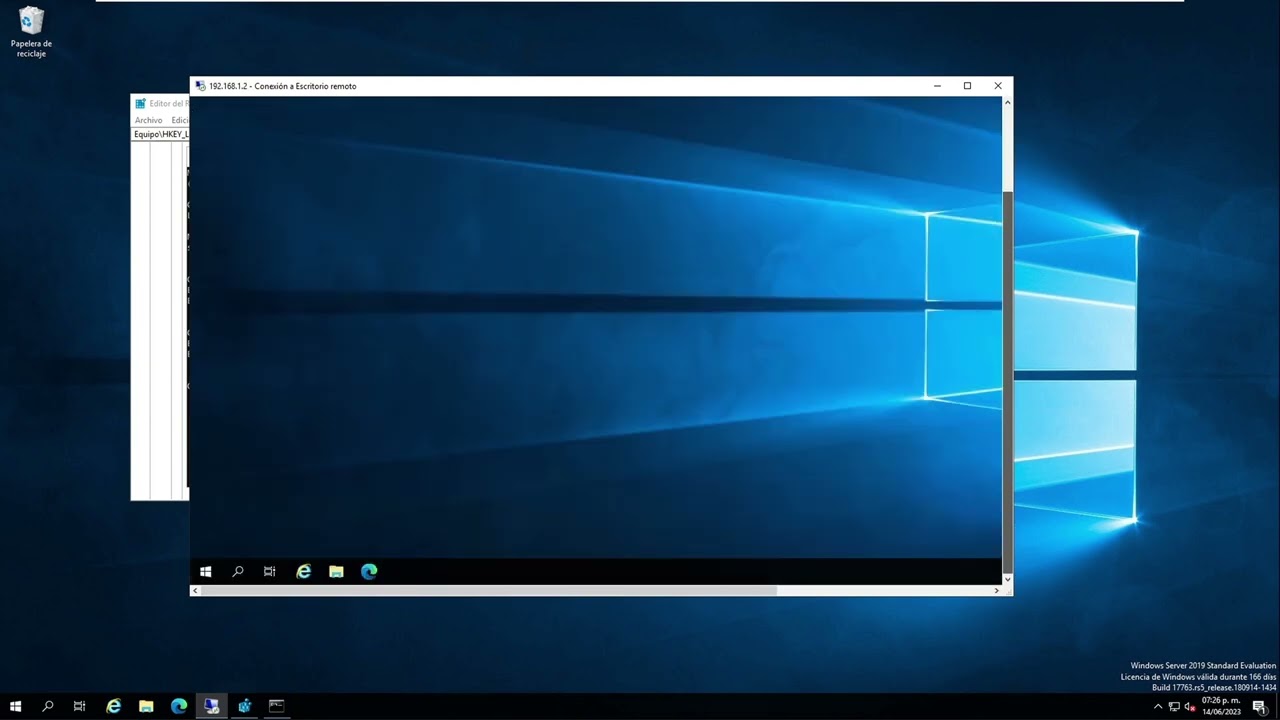Switch to Command Prompt taskbar icon

[277, 706]
